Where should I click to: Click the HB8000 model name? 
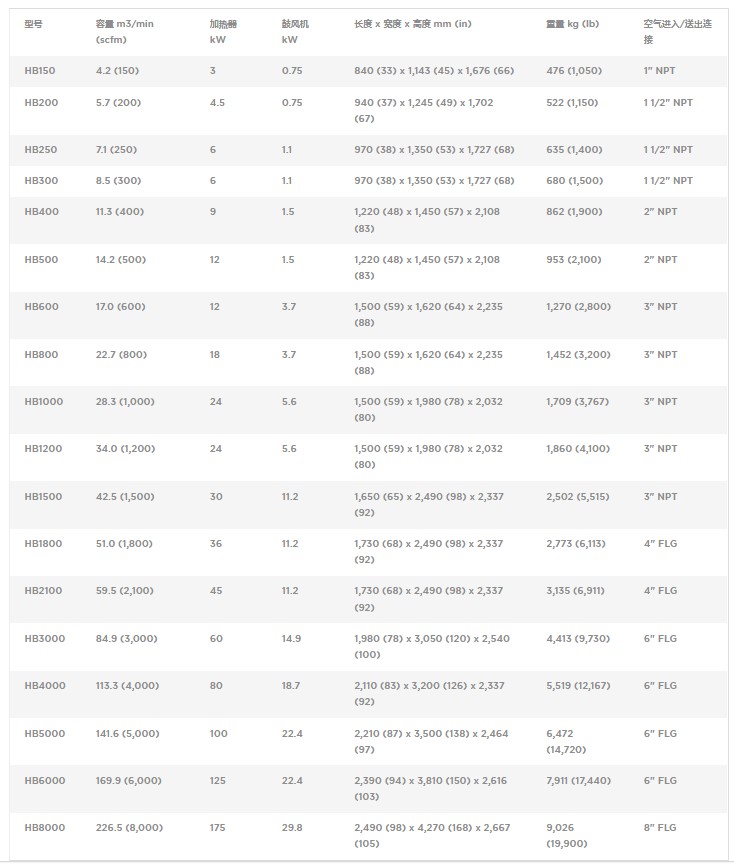(44, 827)
